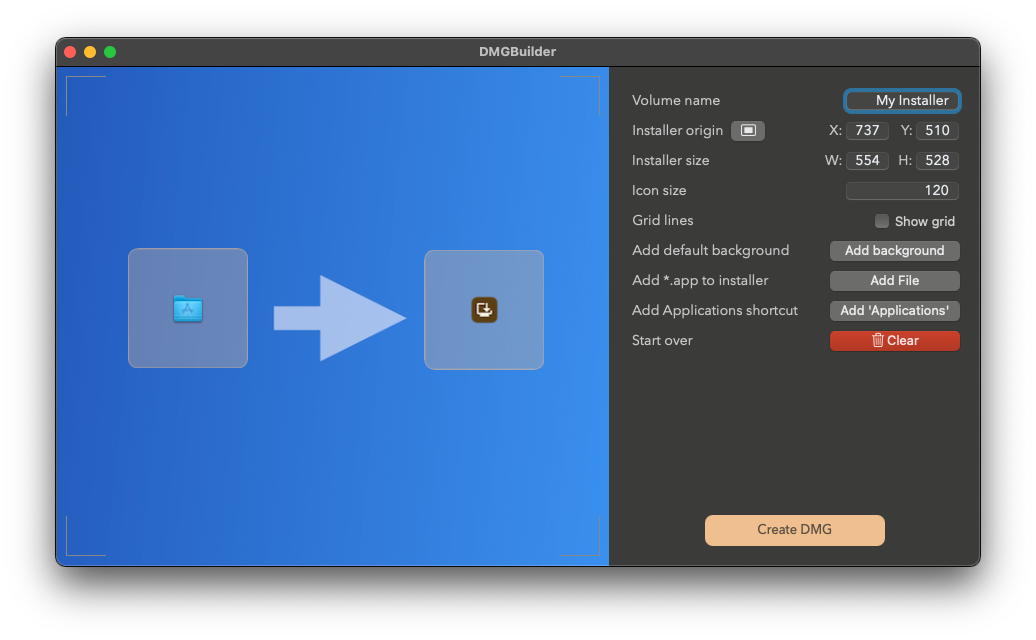Click the top-right corner marker of canvas
1036x640 pixels.
coord(595,80)
